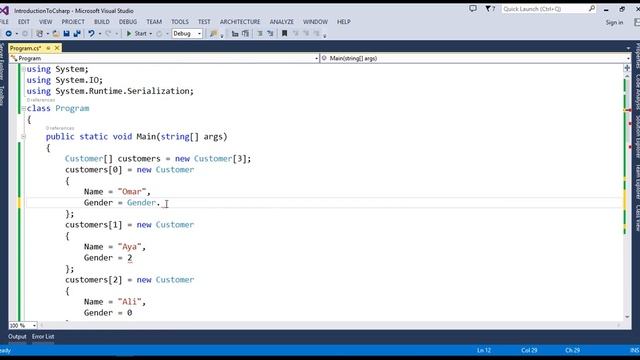Open the TOOLS menu
Screen dimensions: 640x360
click(x=180, y=22)
